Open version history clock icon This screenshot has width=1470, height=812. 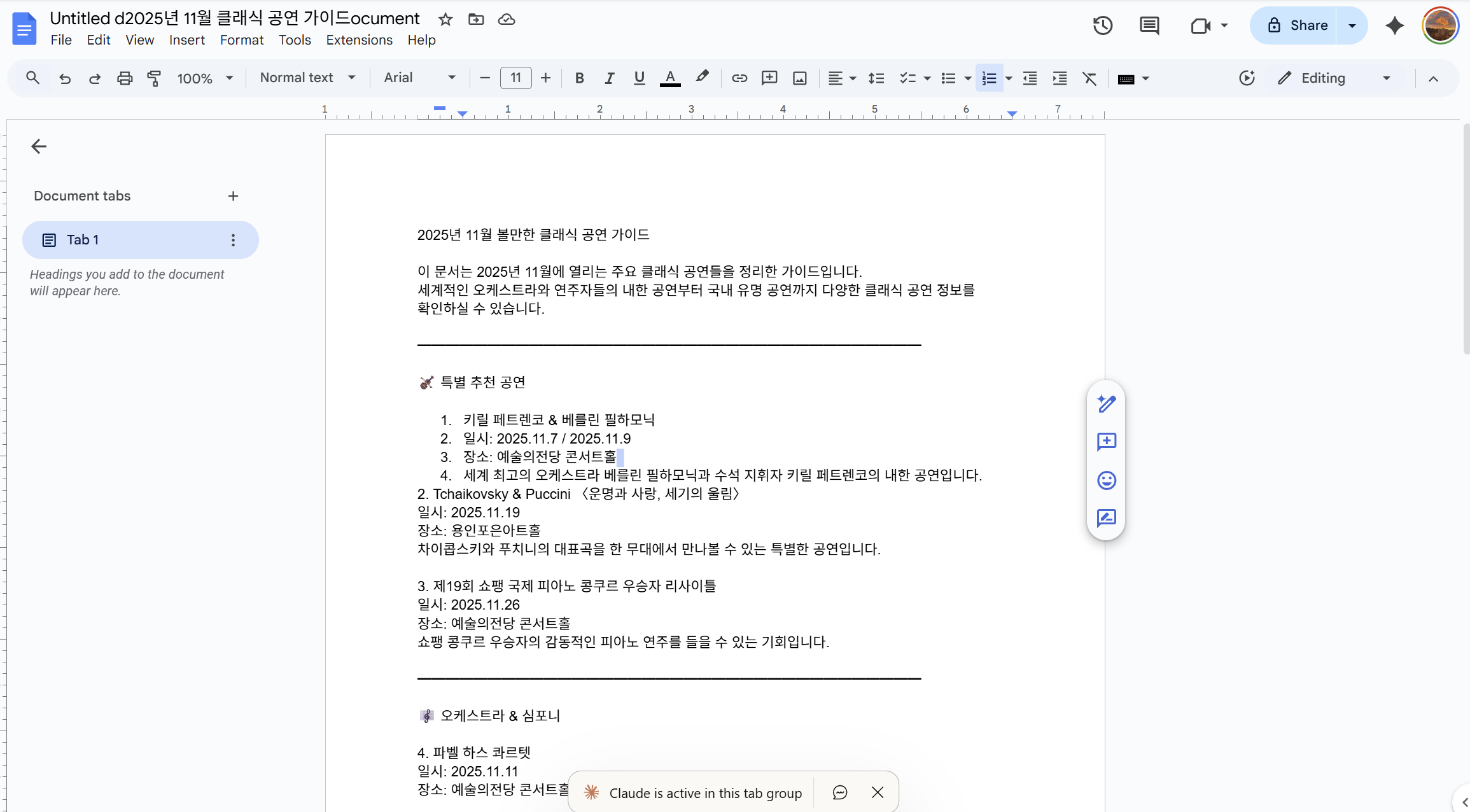[1102, 25]
